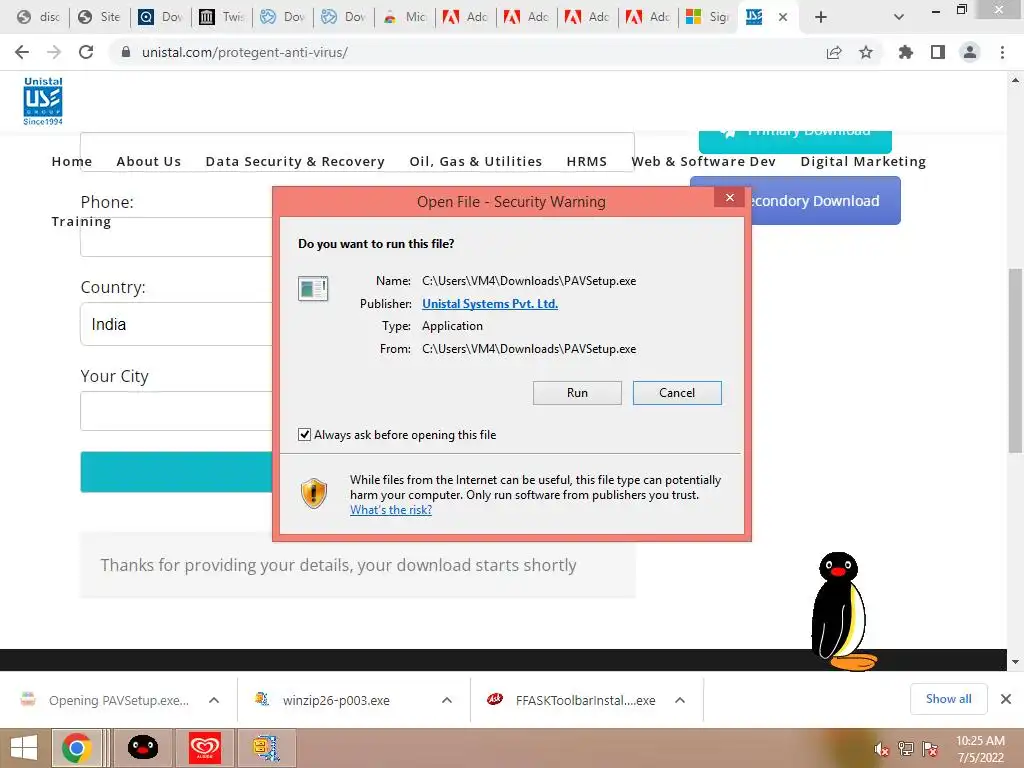
Task: Click the Pingu penguin character on the page
Action: pyautogui.click(x=841, y=611)
